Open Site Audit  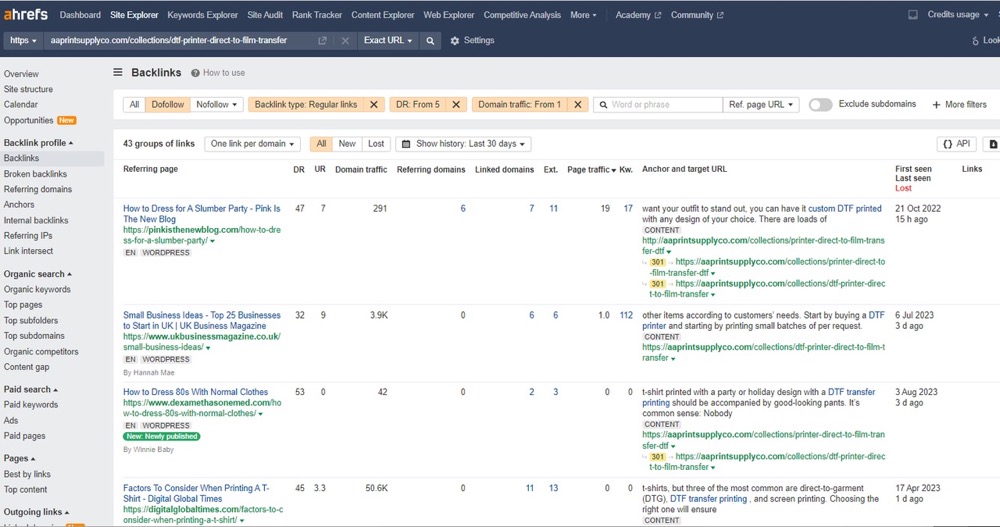pyautogui.click(x=265, y=15)
